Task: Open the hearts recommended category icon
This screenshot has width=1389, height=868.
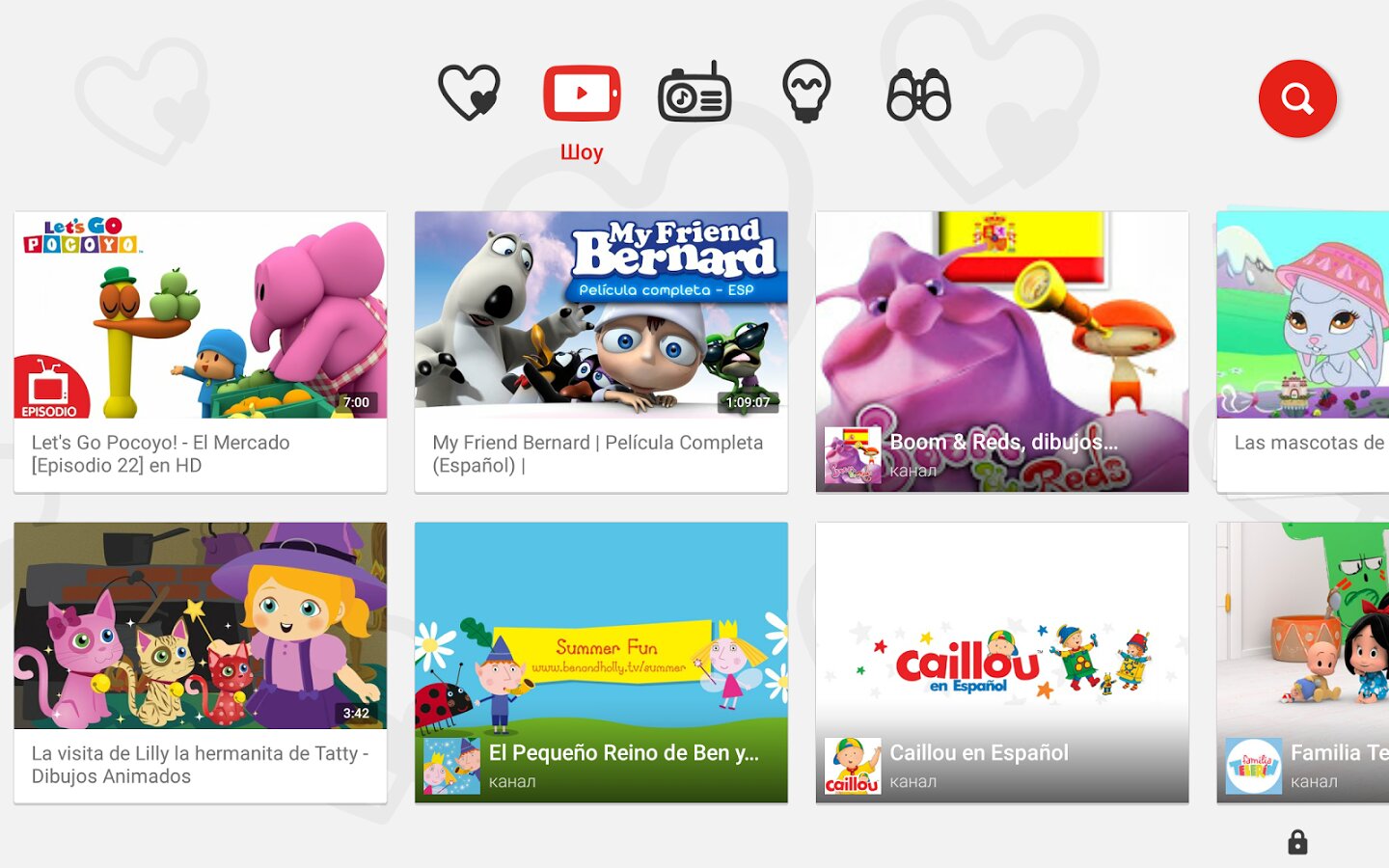Action: pos(469,93)
